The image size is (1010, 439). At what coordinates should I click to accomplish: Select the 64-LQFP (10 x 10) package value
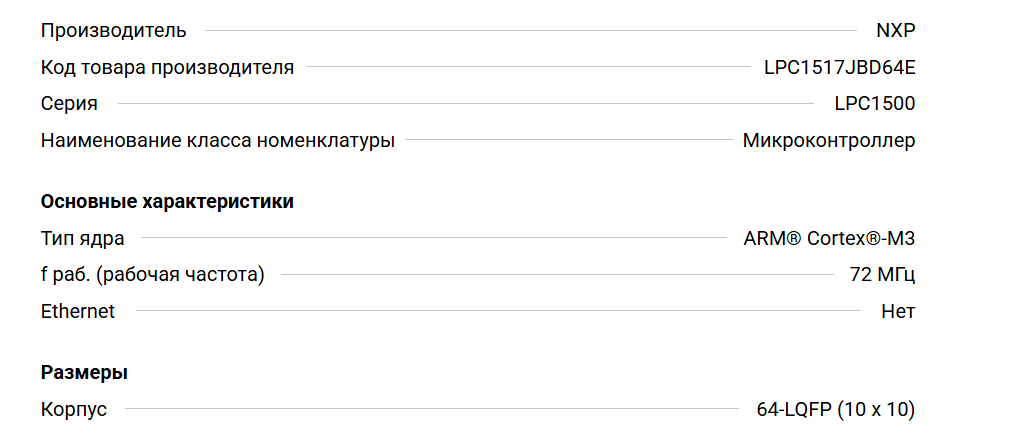point(835,409)
